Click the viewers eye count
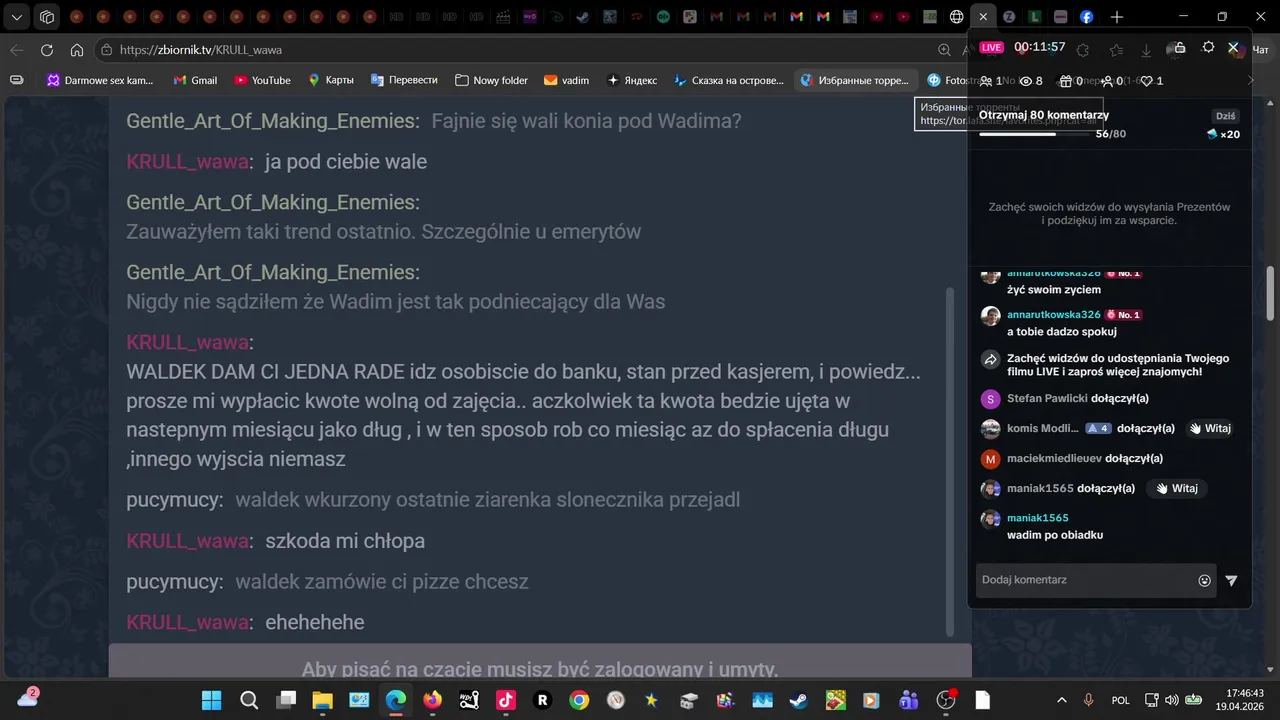 point(1030,81)
